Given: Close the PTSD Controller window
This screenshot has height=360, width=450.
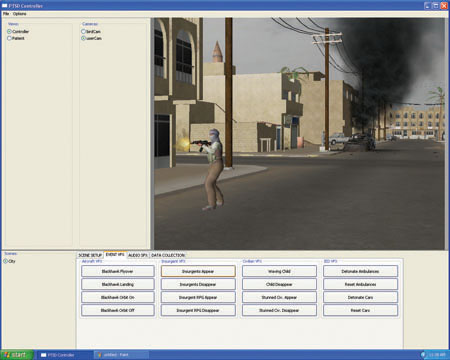Looking at the screenshot, I should (444, 6).
